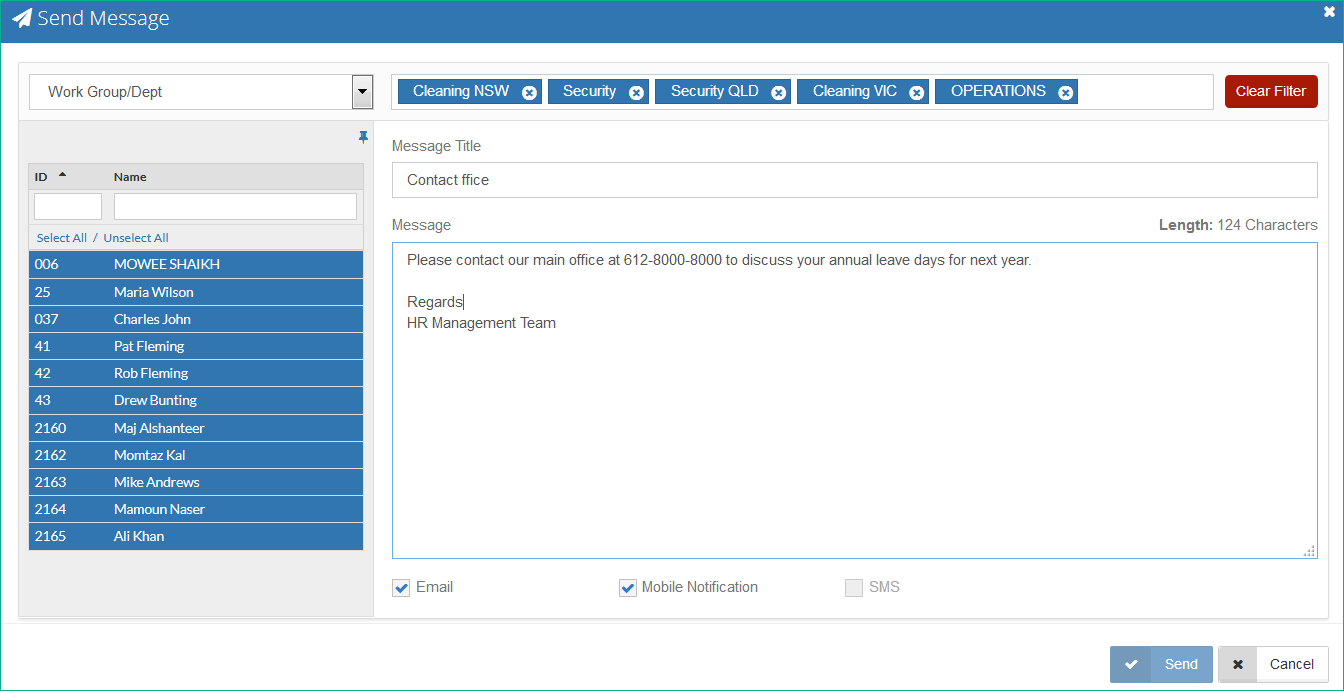Image resolution: width=1344 pixels, height=691 pixels.
Task: Click the pin icon above recipient list
Action: (x=363, y=137)
